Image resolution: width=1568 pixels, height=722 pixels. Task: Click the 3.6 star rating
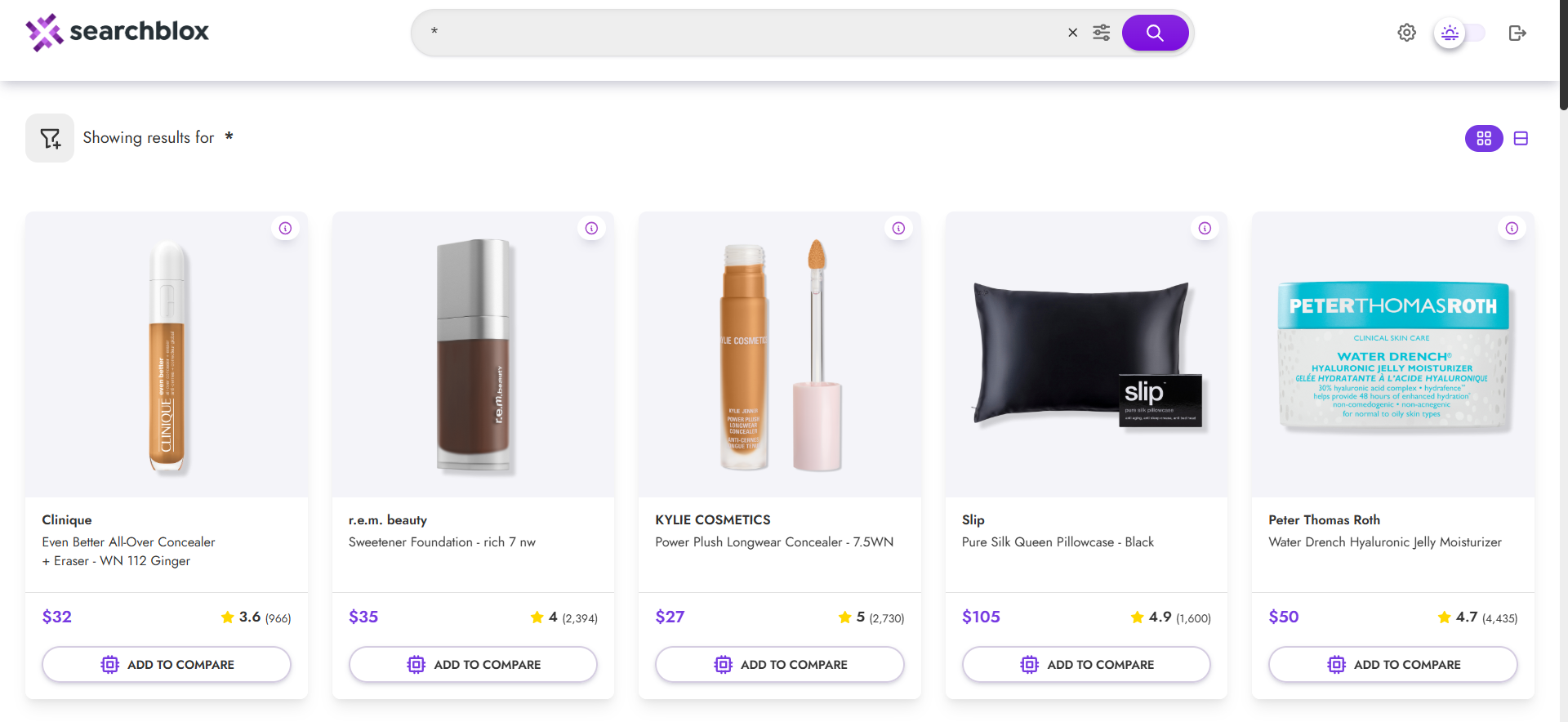(x=256, y=617)
